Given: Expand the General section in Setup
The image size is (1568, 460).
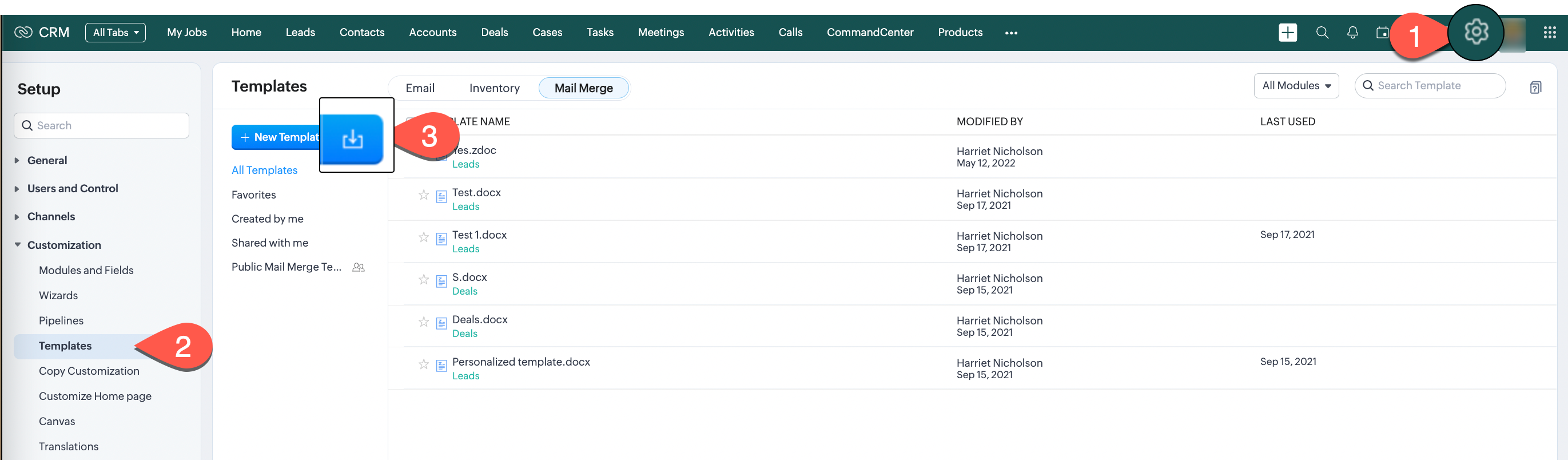Looking at the screenshot, I should [47, 160].
